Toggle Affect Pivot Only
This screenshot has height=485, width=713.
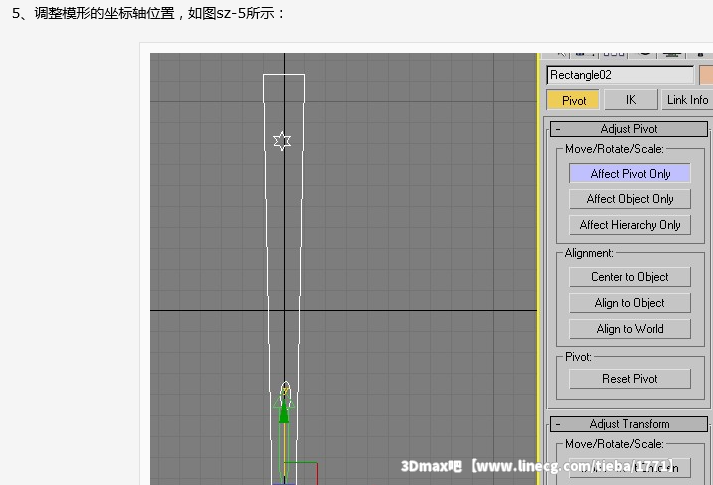630,174
